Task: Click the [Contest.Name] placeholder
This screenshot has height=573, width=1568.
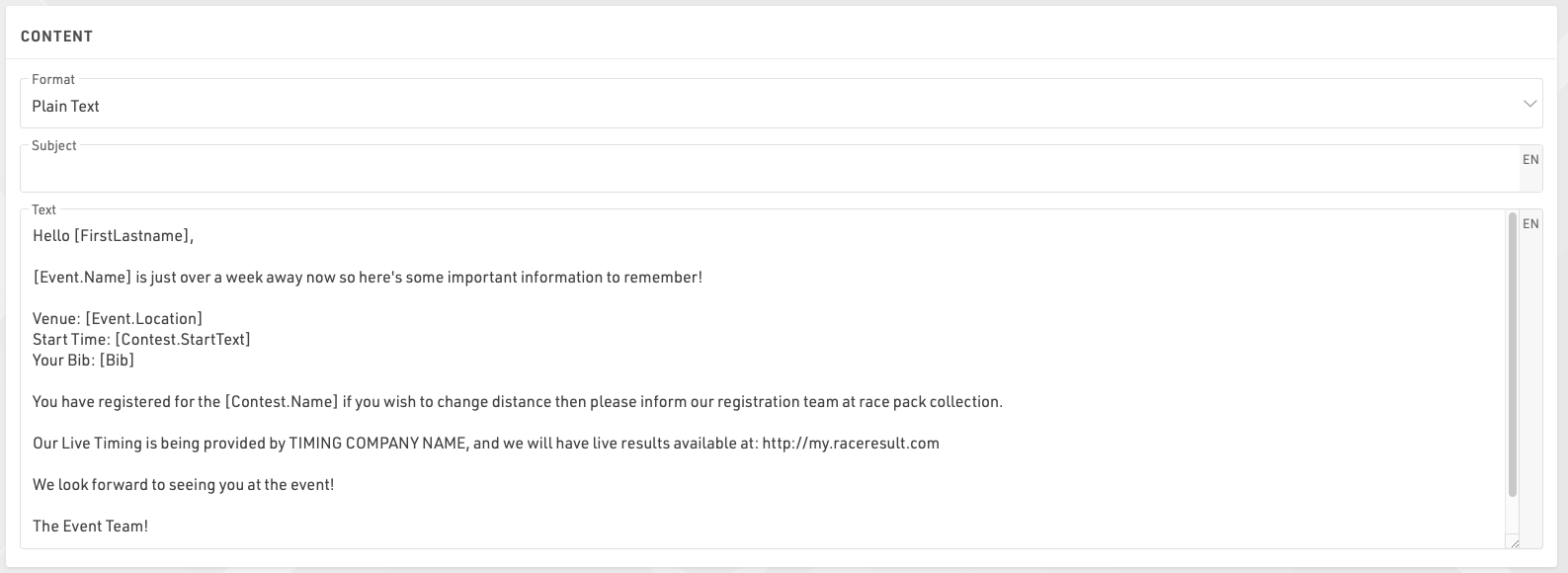Action: pos(282,402)
